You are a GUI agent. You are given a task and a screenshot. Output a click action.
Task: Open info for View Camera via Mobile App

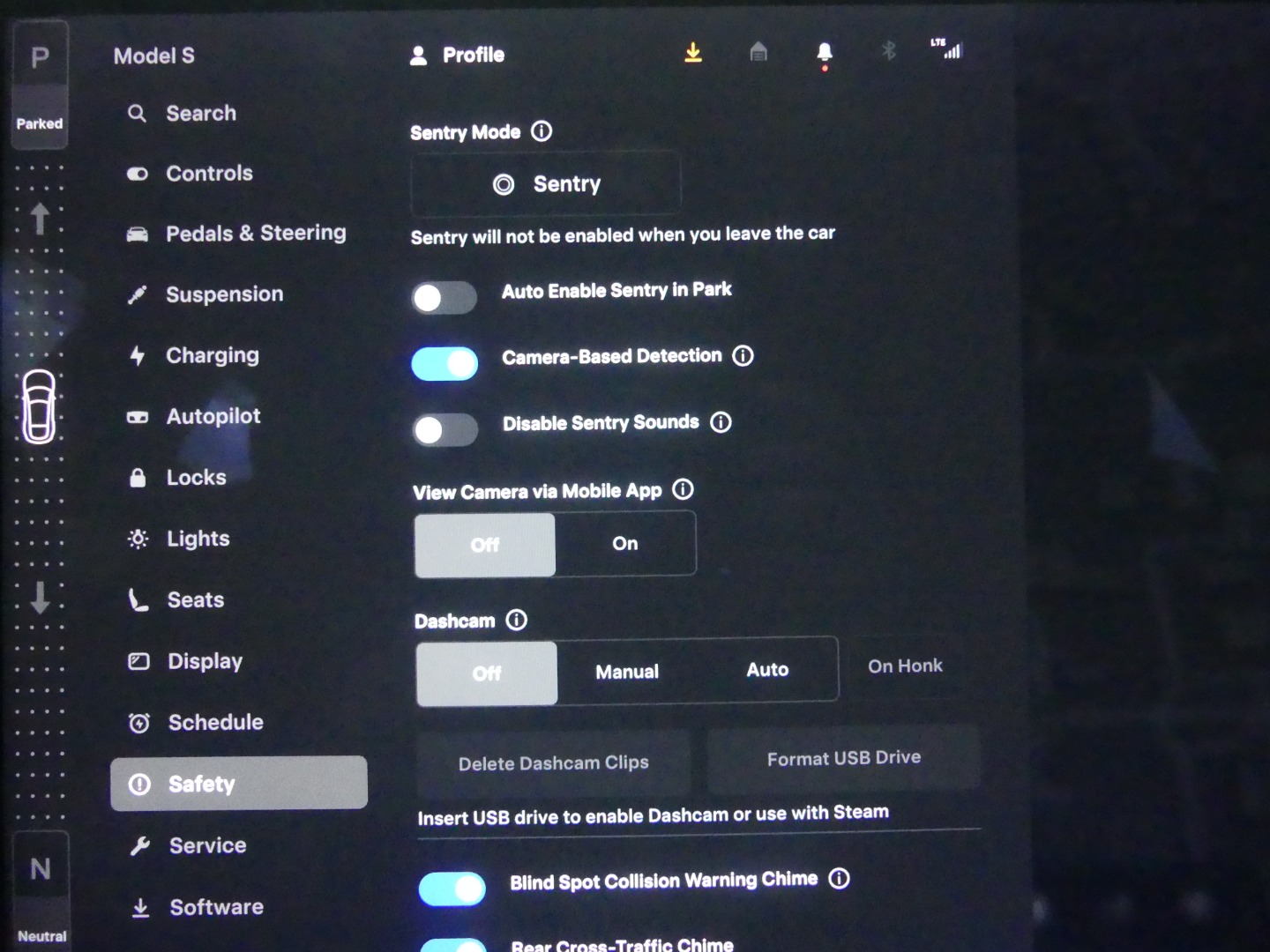pos(683,490)
